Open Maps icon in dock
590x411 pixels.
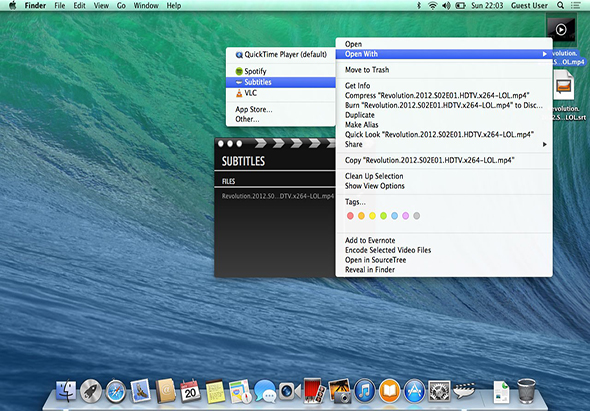coord(240,391)
